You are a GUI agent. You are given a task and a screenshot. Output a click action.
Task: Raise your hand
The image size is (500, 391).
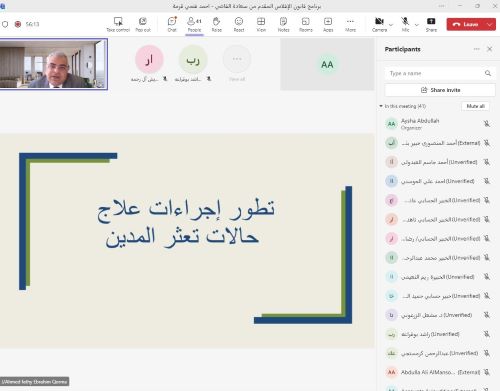point(217,24)
